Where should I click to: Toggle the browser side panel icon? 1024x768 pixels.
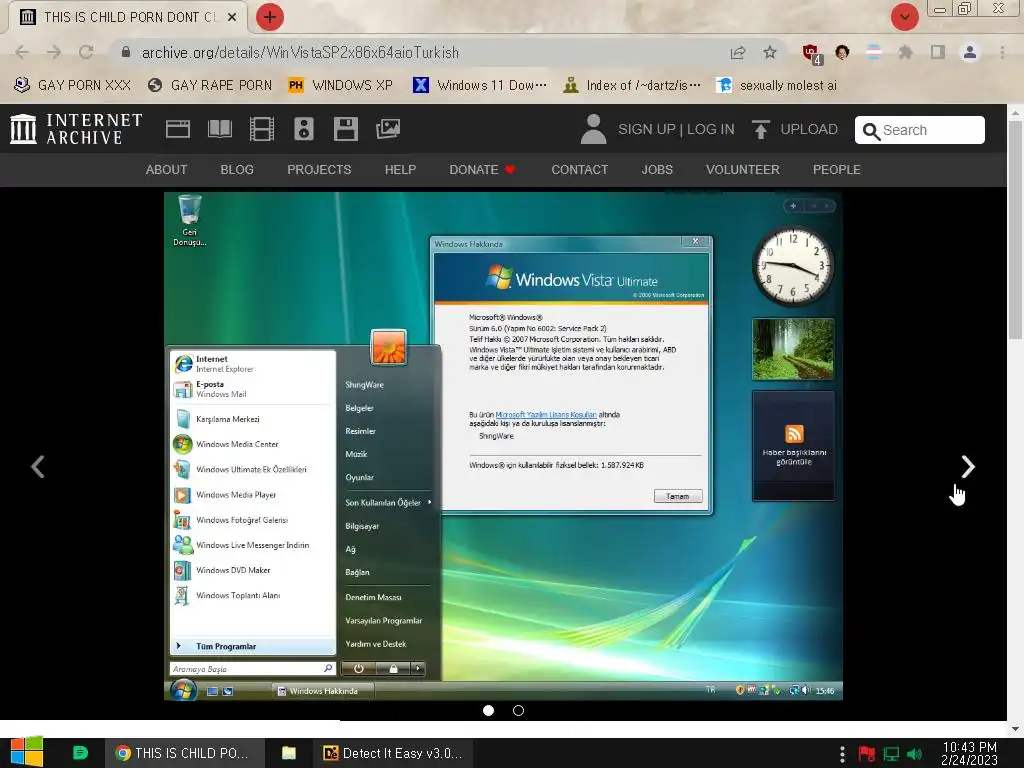point(938,52)
